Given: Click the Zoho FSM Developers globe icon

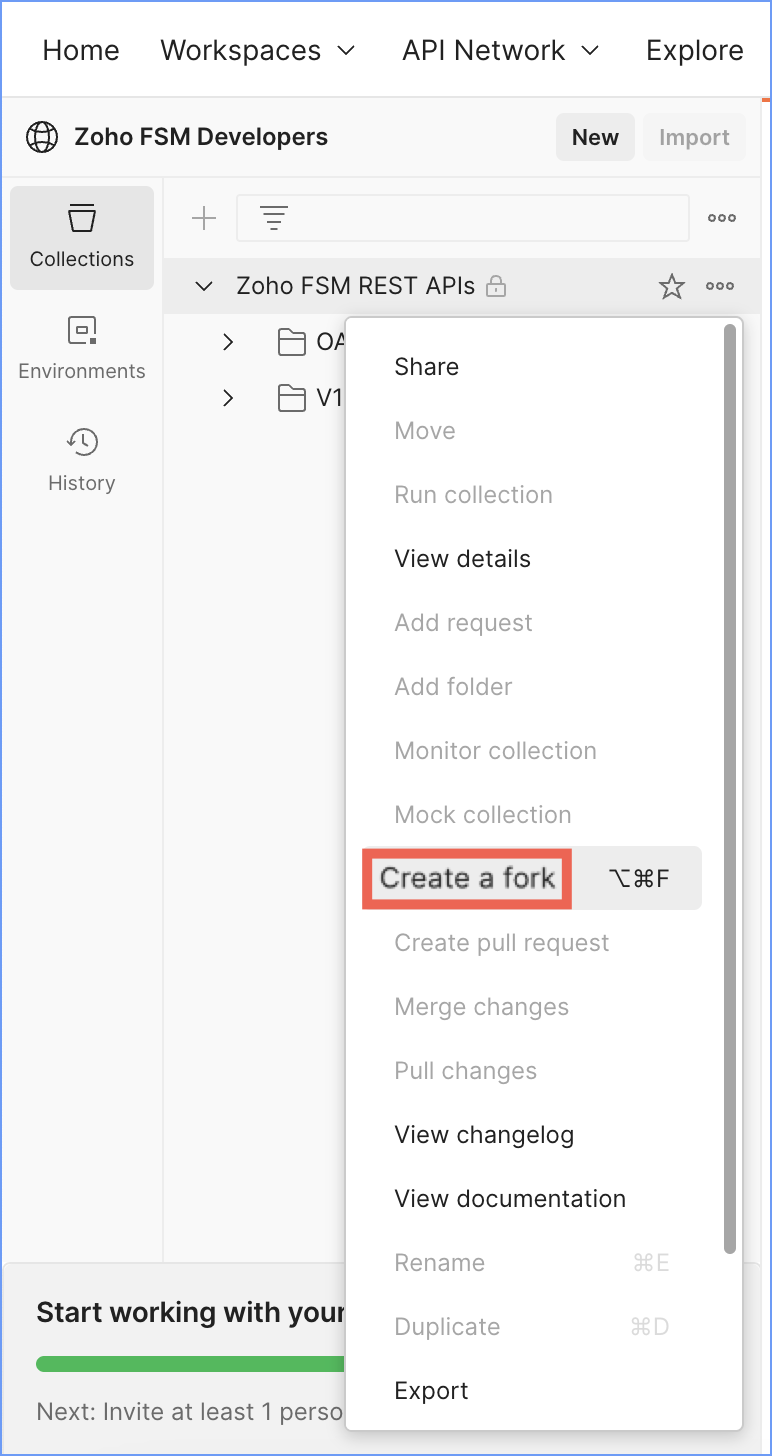Looking at the screenshot, I should pyautogui.click(x=41, y=137).
